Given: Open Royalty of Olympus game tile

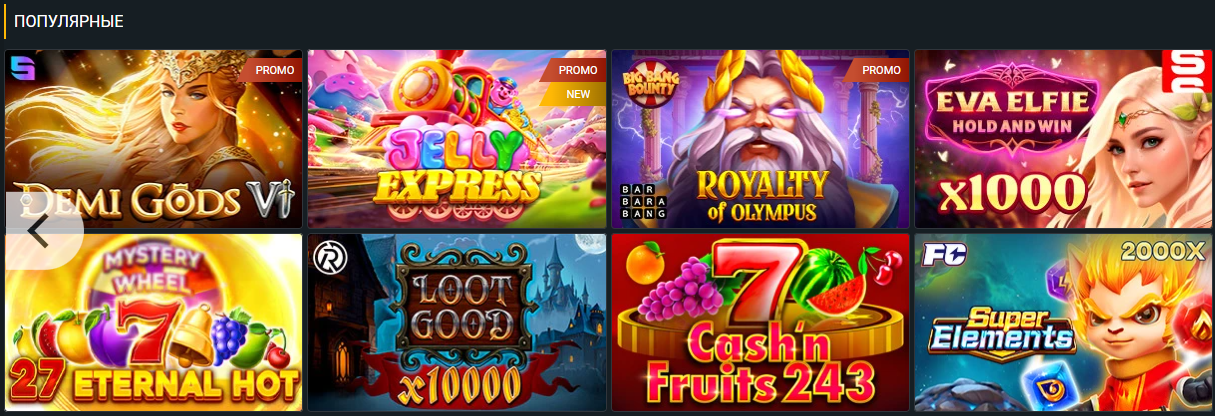Looking at the screenshot, I should pos(760,138).
